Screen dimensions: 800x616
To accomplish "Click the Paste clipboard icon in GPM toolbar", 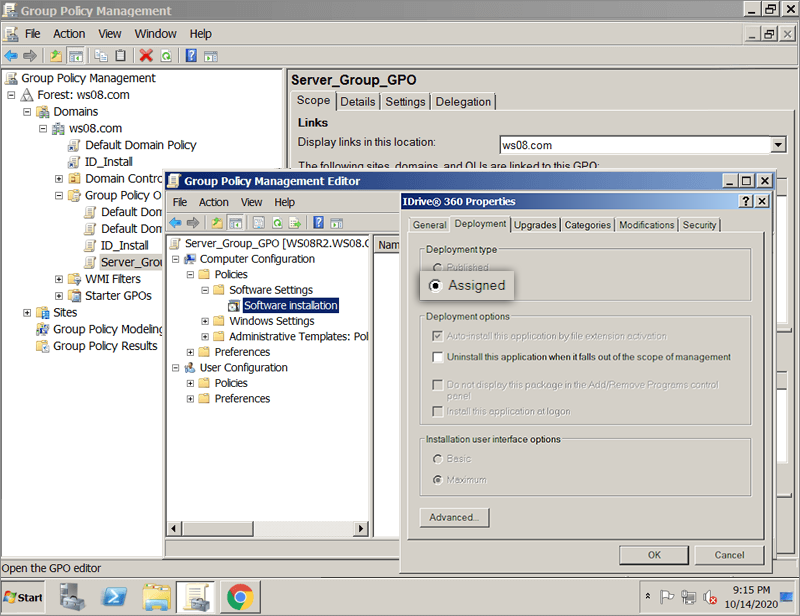I will 121,56.
